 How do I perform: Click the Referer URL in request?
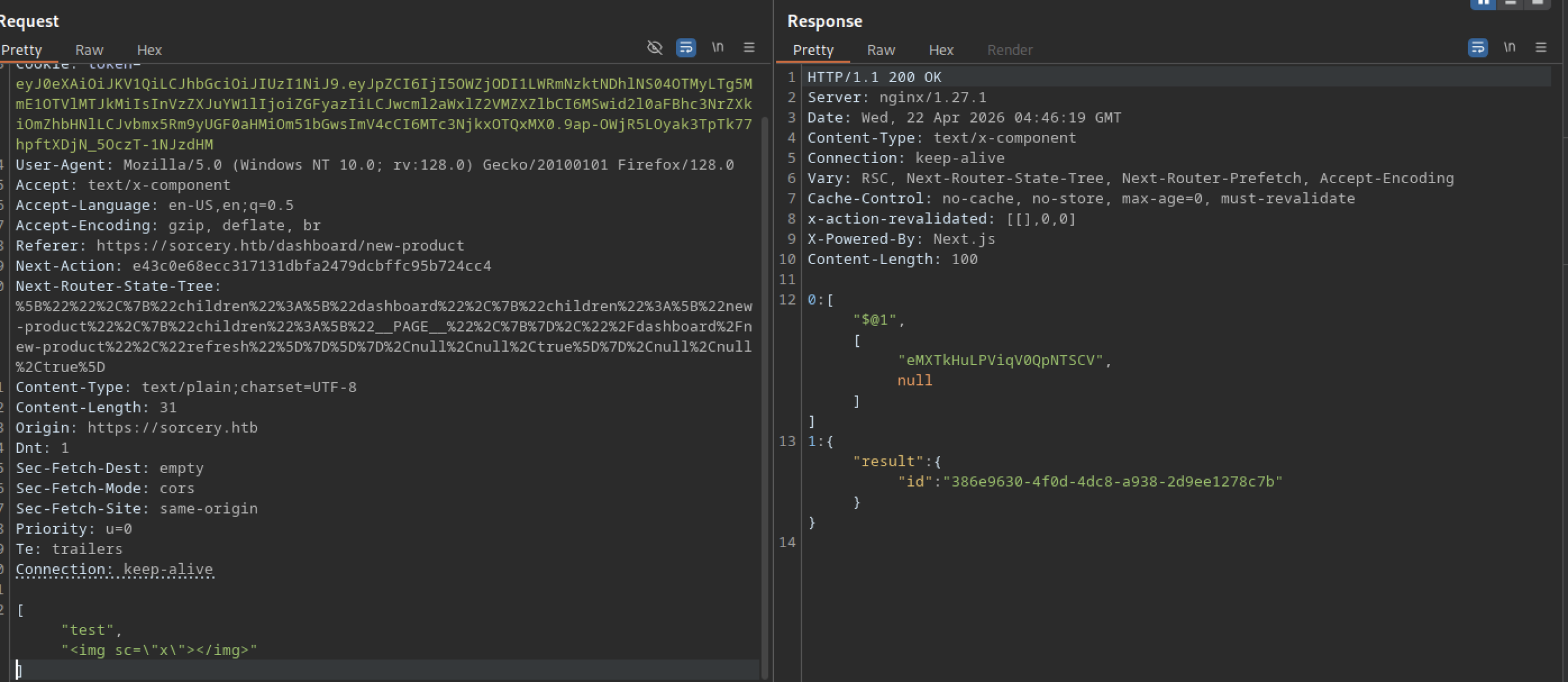[x=280, y=246]
